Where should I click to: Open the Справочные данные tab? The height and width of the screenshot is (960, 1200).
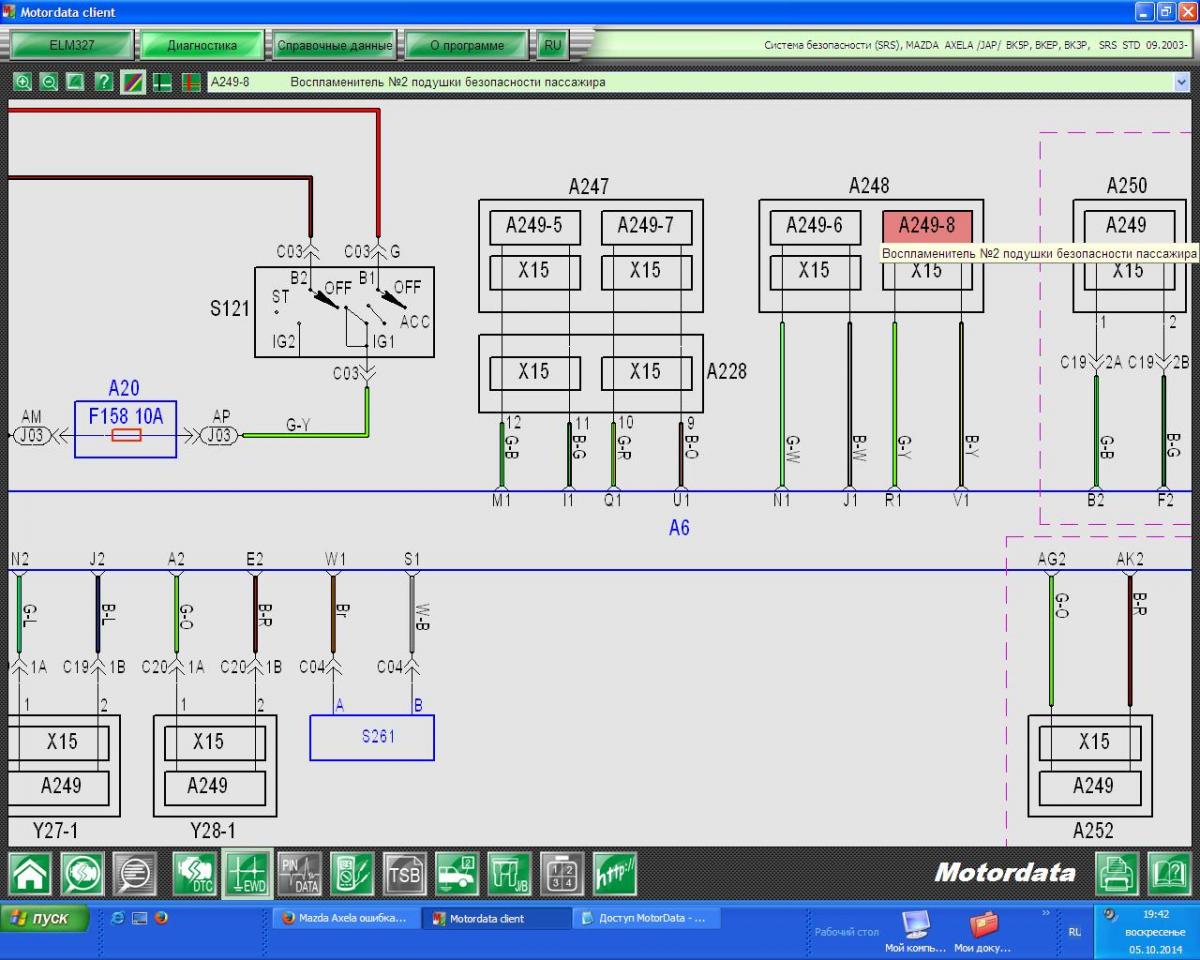(334, 45)
